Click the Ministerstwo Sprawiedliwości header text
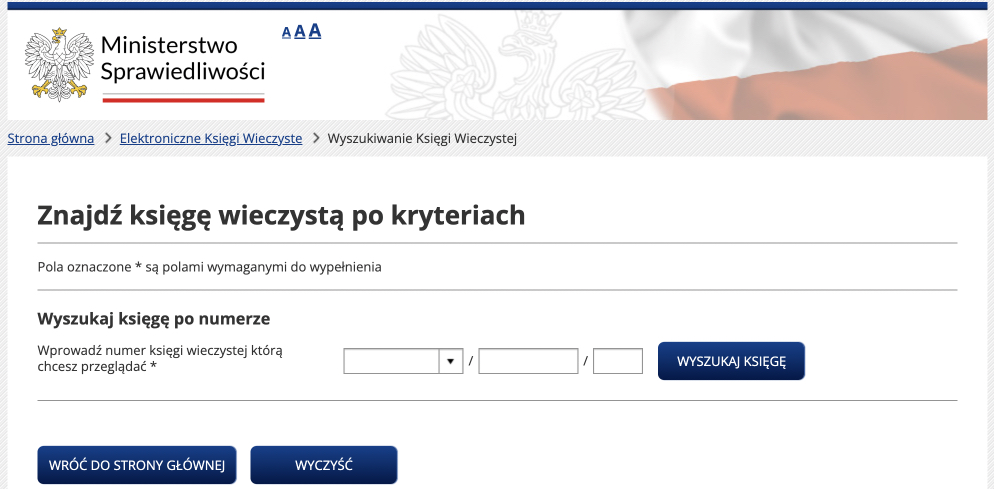Image resolution: width=994 pixels, height=489 pixels. pyautogui.click(x=183, y=58)
